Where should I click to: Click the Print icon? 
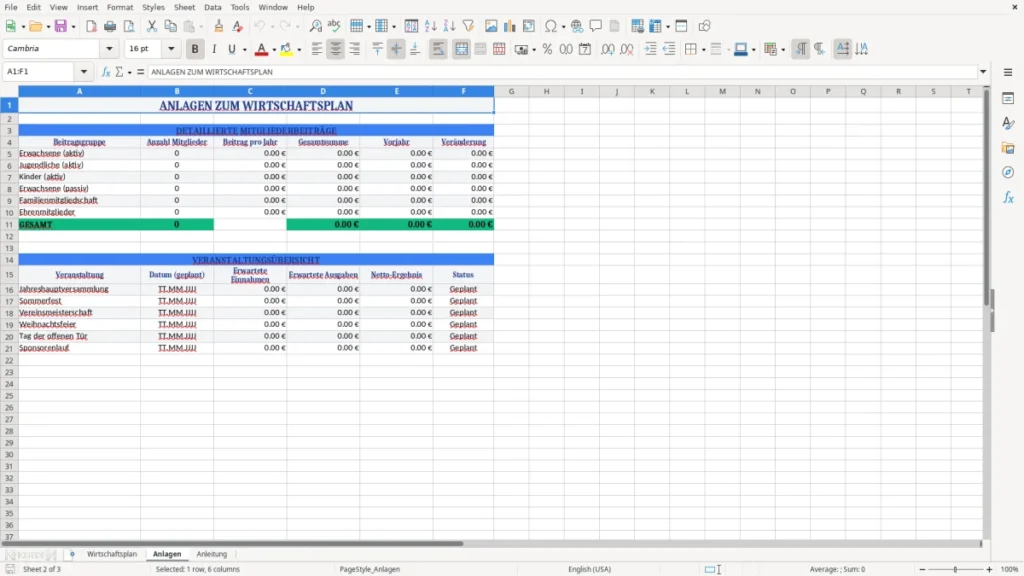110,26
